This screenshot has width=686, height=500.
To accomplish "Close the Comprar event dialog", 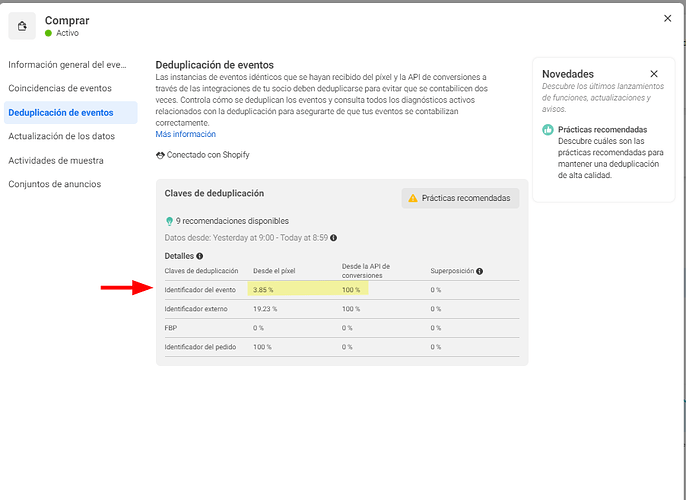I will (668, 18).
